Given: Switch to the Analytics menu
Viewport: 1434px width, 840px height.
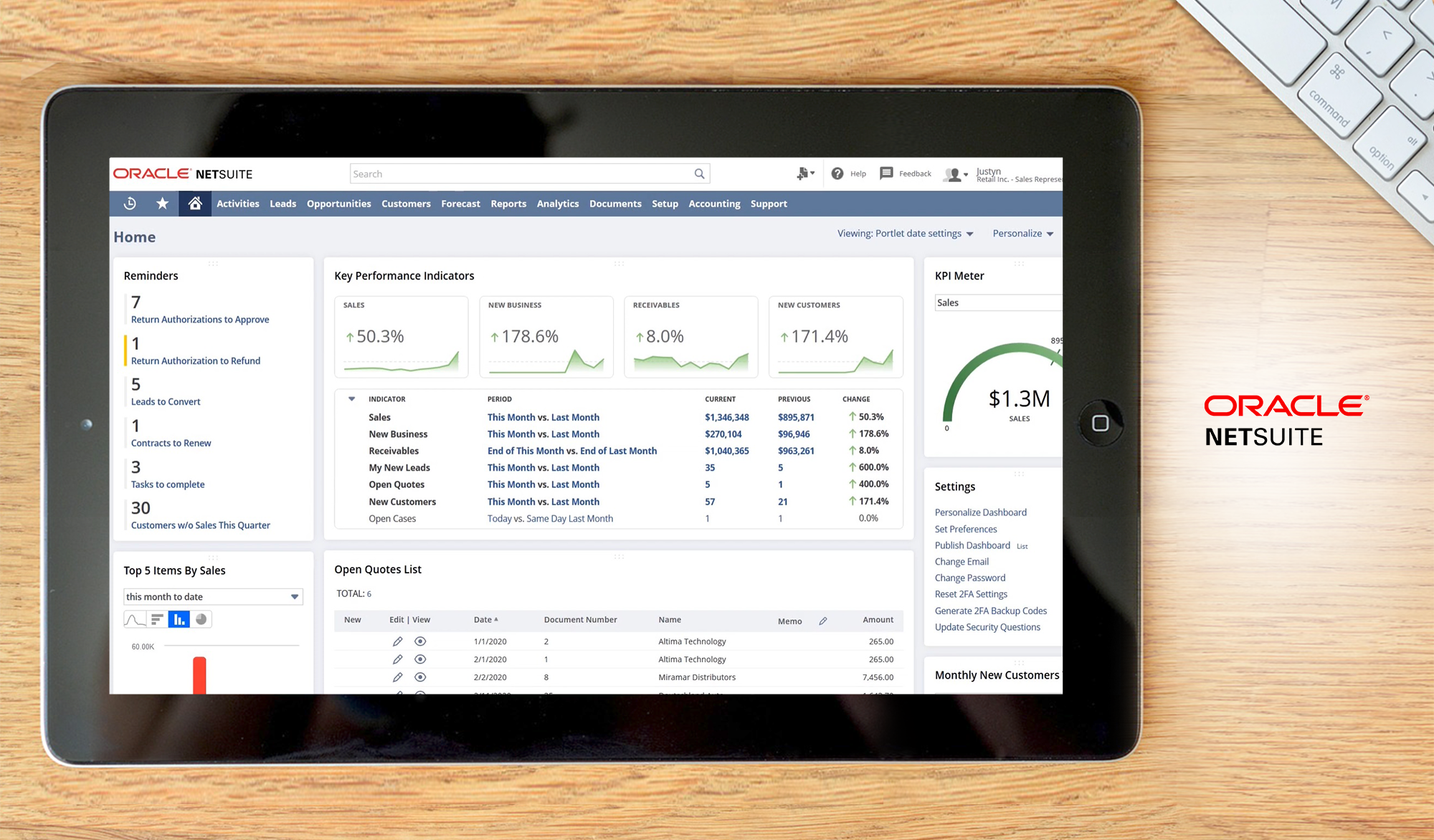Looking at the screenshot, I should pyautogui.click(x=558, y=204).
